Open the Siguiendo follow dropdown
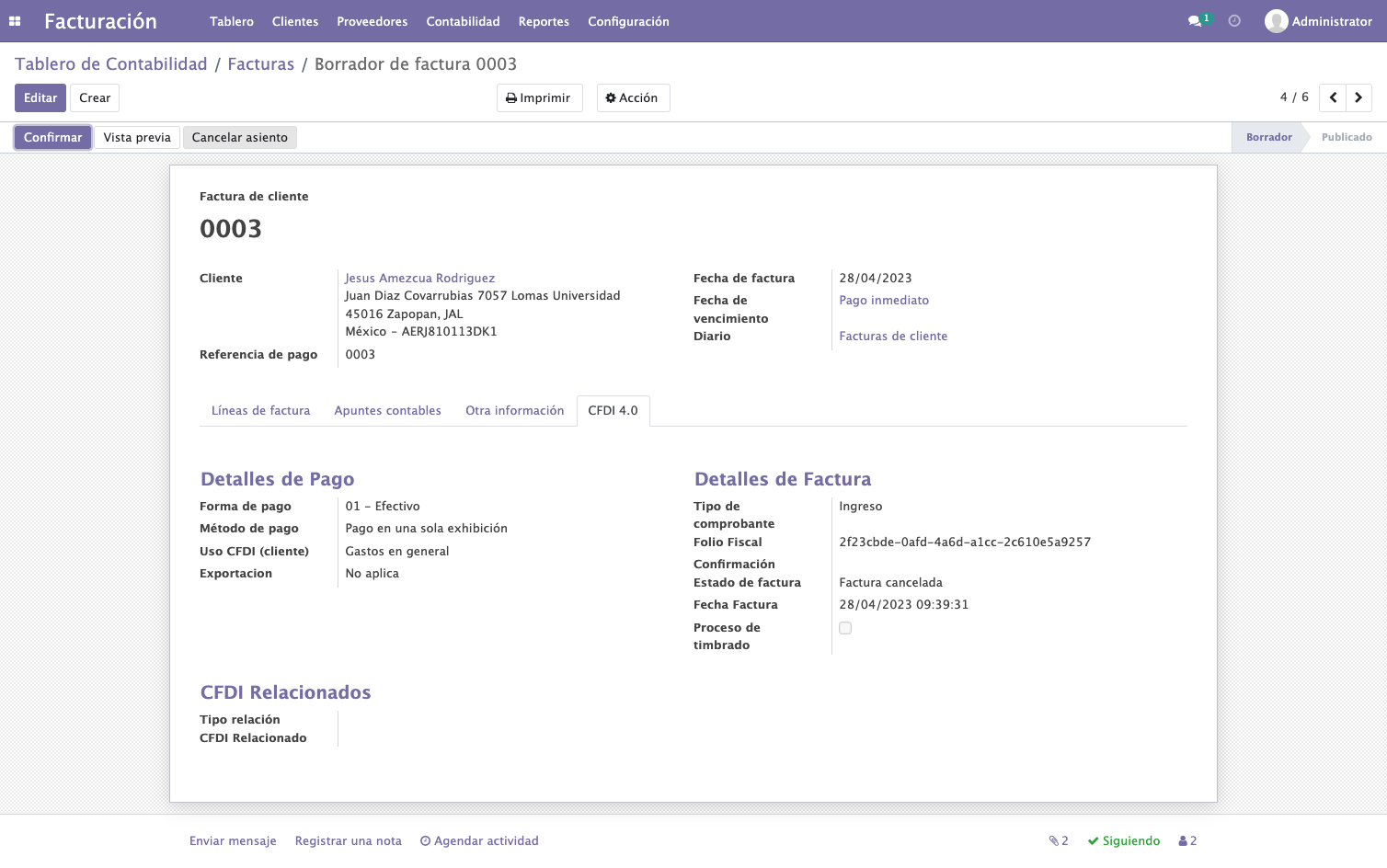The height and width of the screenshot is (868, 1387). (x=1124, y=841)
